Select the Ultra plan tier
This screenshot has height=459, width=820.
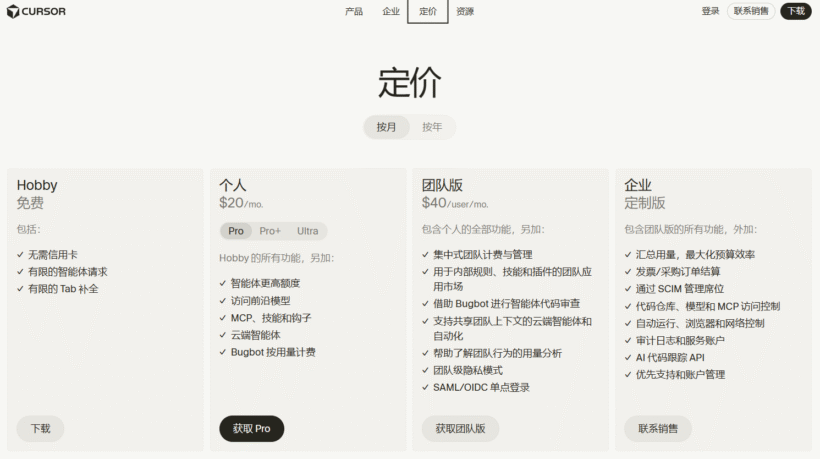(308, 231)
